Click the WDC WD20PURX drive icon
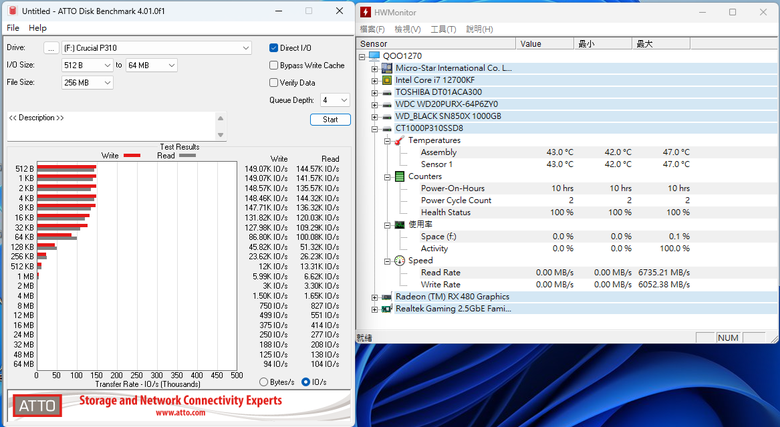The image size is (780, 427). point(387,104)
